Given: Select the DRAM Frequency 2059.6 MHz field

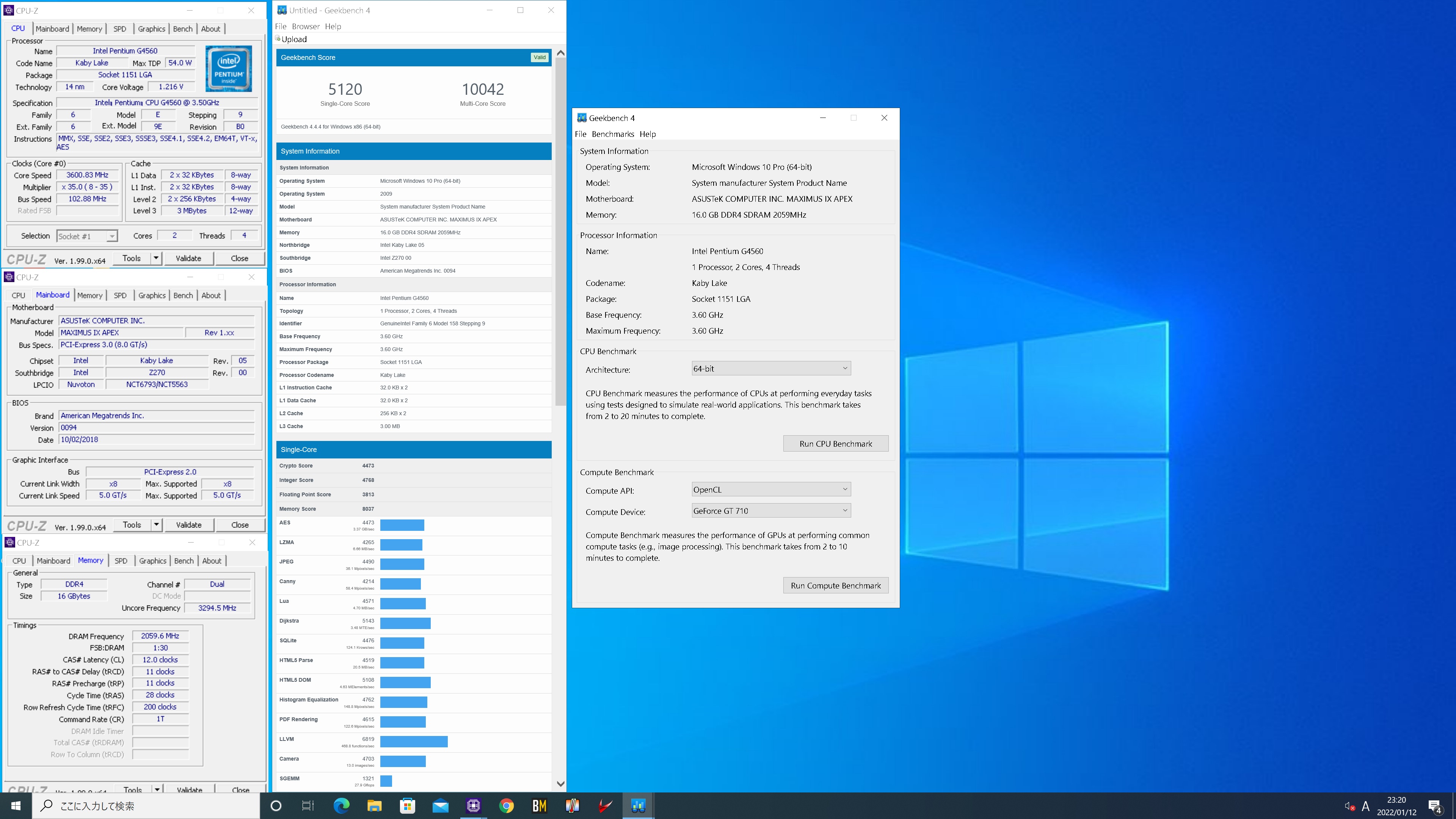Looking at the screenshot, I should click(x=160, y=636).
